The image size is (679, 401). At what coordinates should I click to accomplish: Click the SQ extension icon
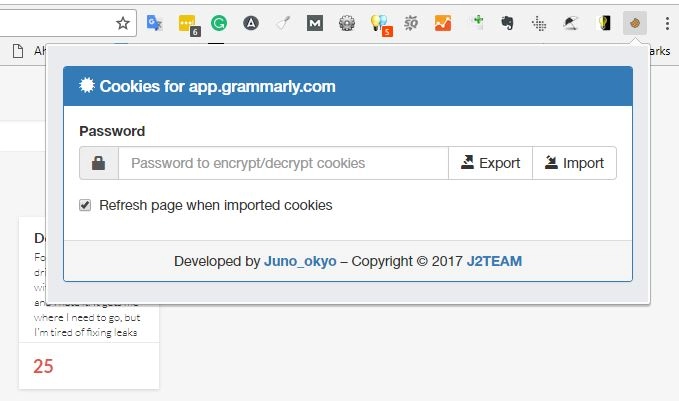pos(411,23)
